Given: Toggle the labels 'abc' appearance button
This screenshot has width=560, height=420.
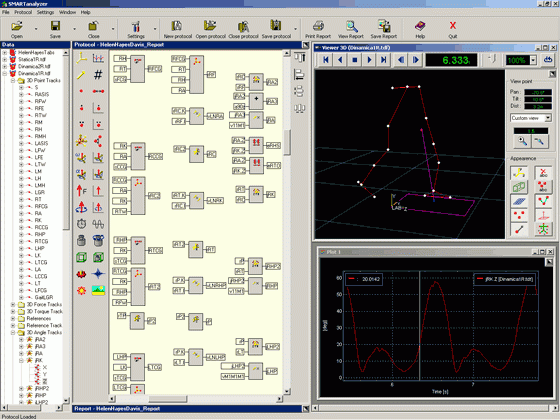Looking at the screenshot, I should [543, 173].
